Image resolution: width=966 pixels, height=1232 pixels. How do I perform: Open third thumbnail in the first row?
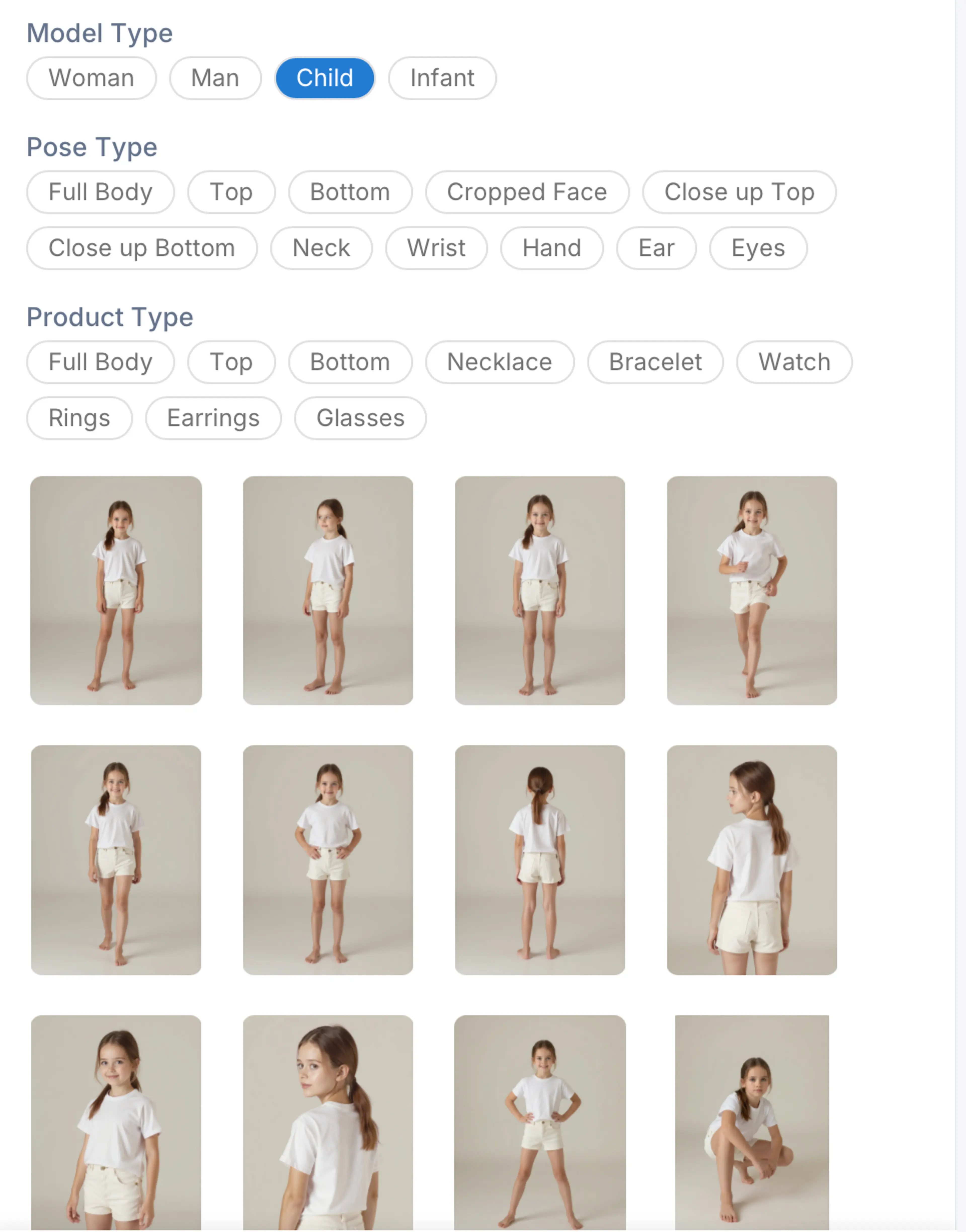click(x=540, y=590)
